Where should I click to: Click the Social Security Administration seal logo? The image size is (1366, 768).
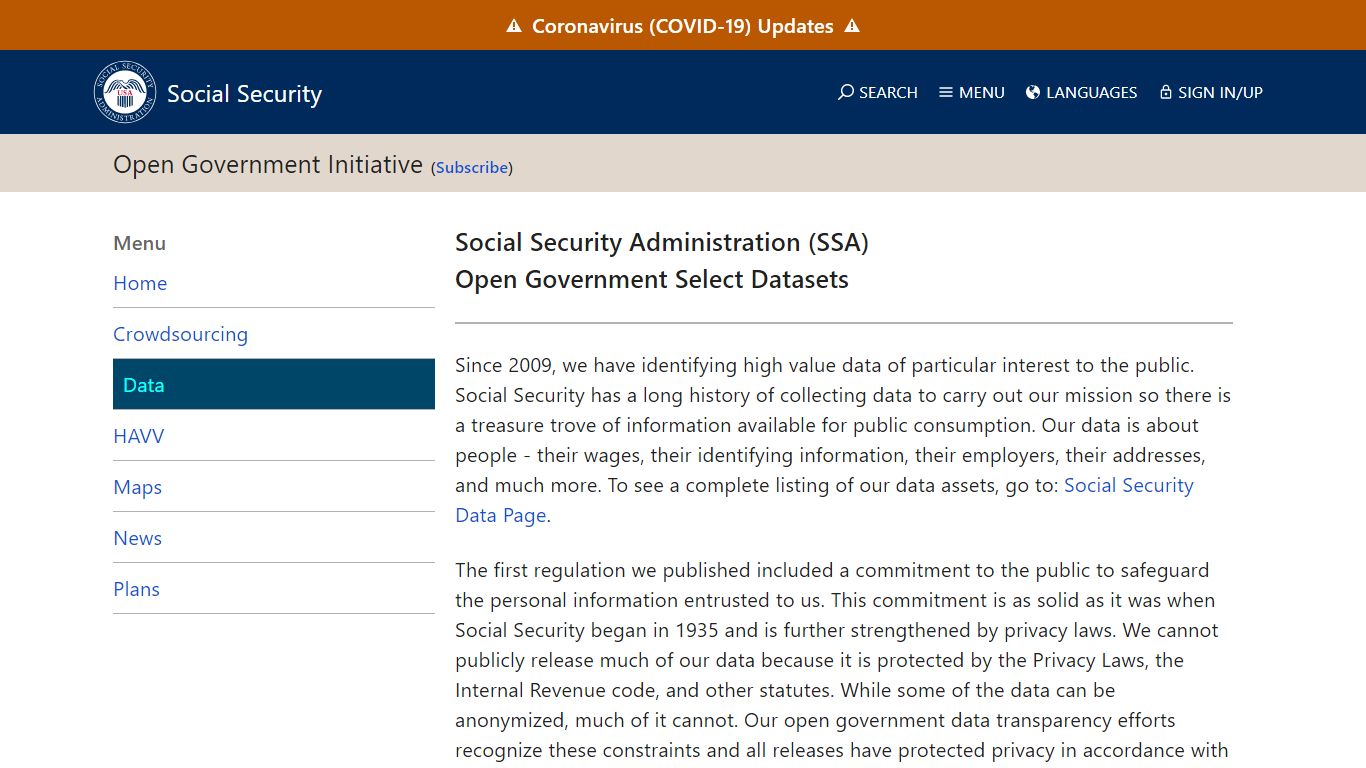tap(125, 92)
